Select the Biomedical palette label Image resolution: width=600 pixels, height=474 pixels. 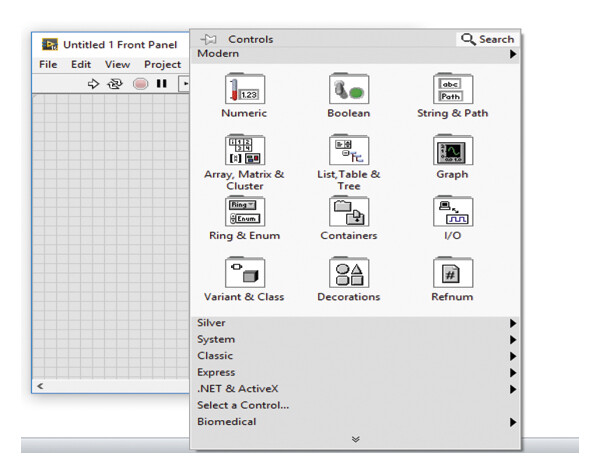[x=227, y=422]
